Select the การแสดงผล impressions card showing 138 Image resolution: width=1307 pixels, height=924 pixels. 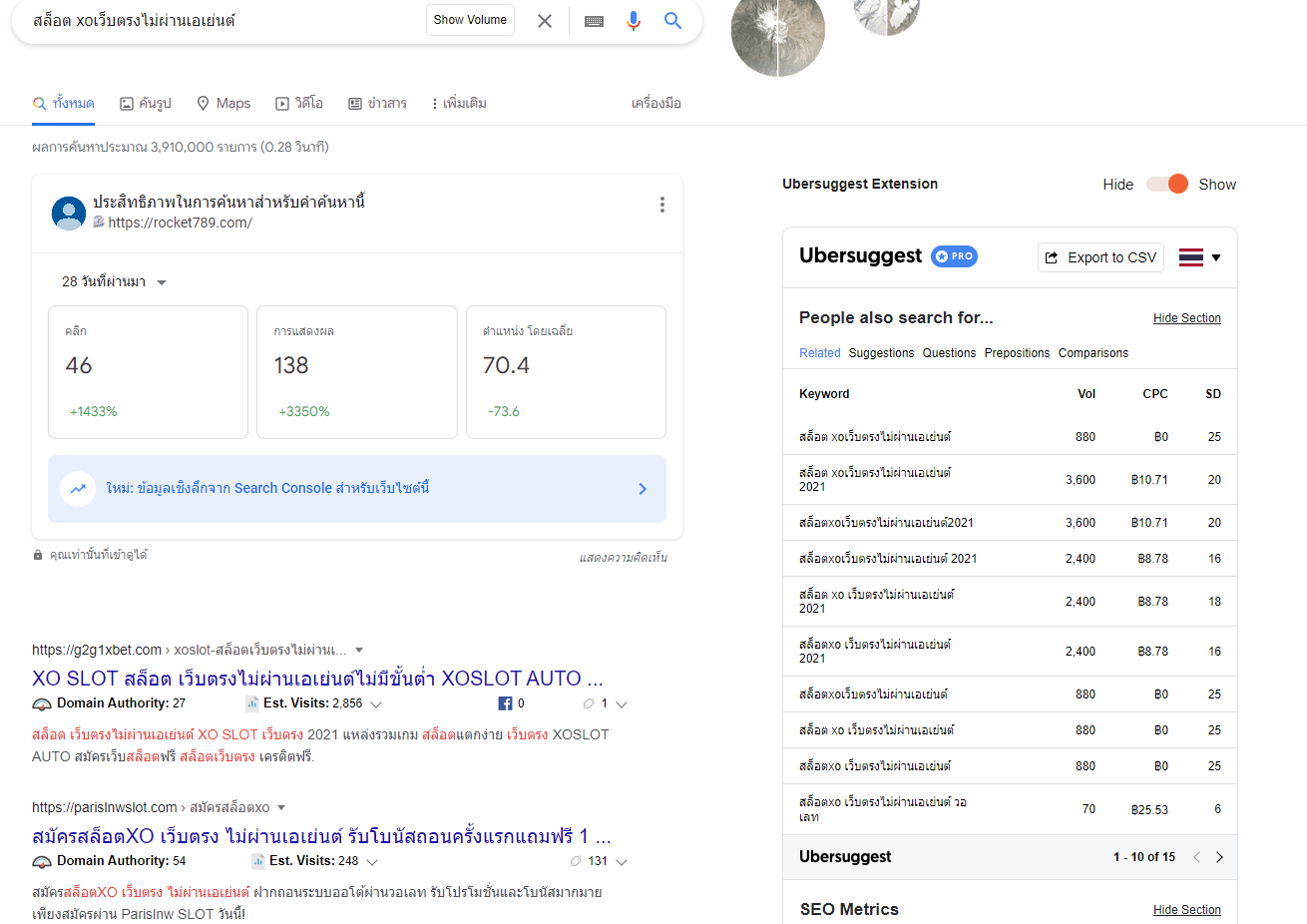[357, 372]
